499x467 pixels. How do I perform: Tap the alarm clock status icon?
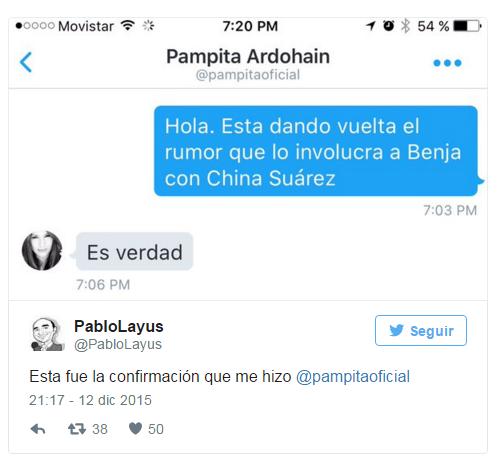(388, 26)
